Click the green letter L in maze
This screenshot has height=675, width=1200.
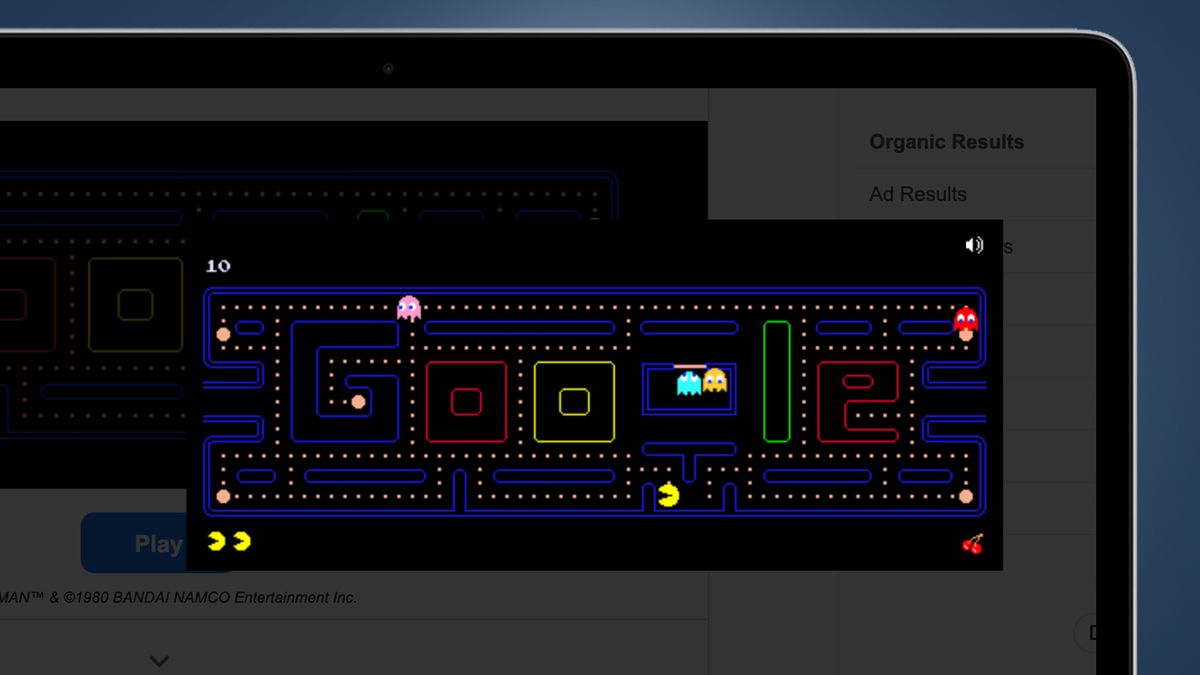tap(777, 381)
